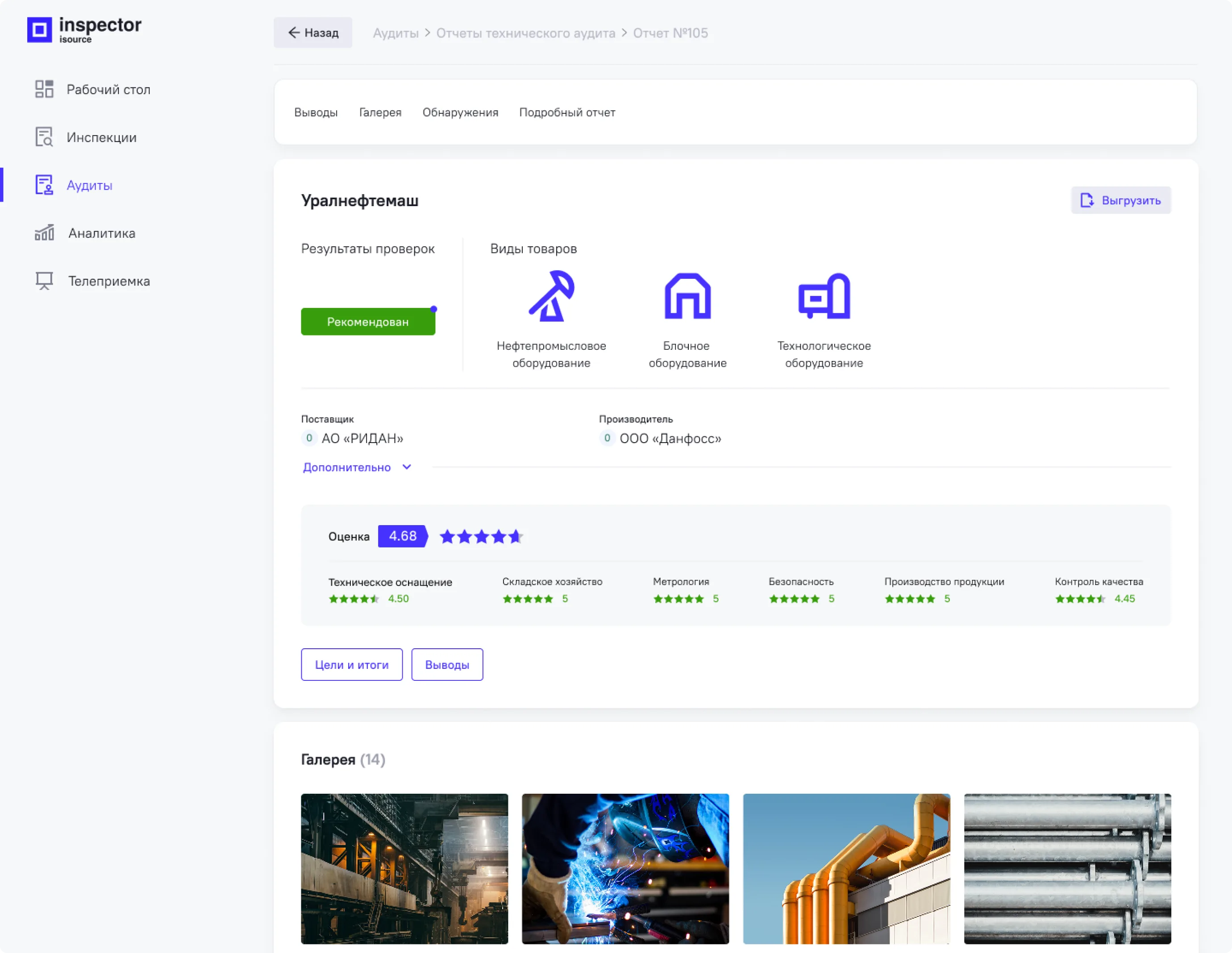
Task: Open the Цели и итоги button
Action: point(351,664)
